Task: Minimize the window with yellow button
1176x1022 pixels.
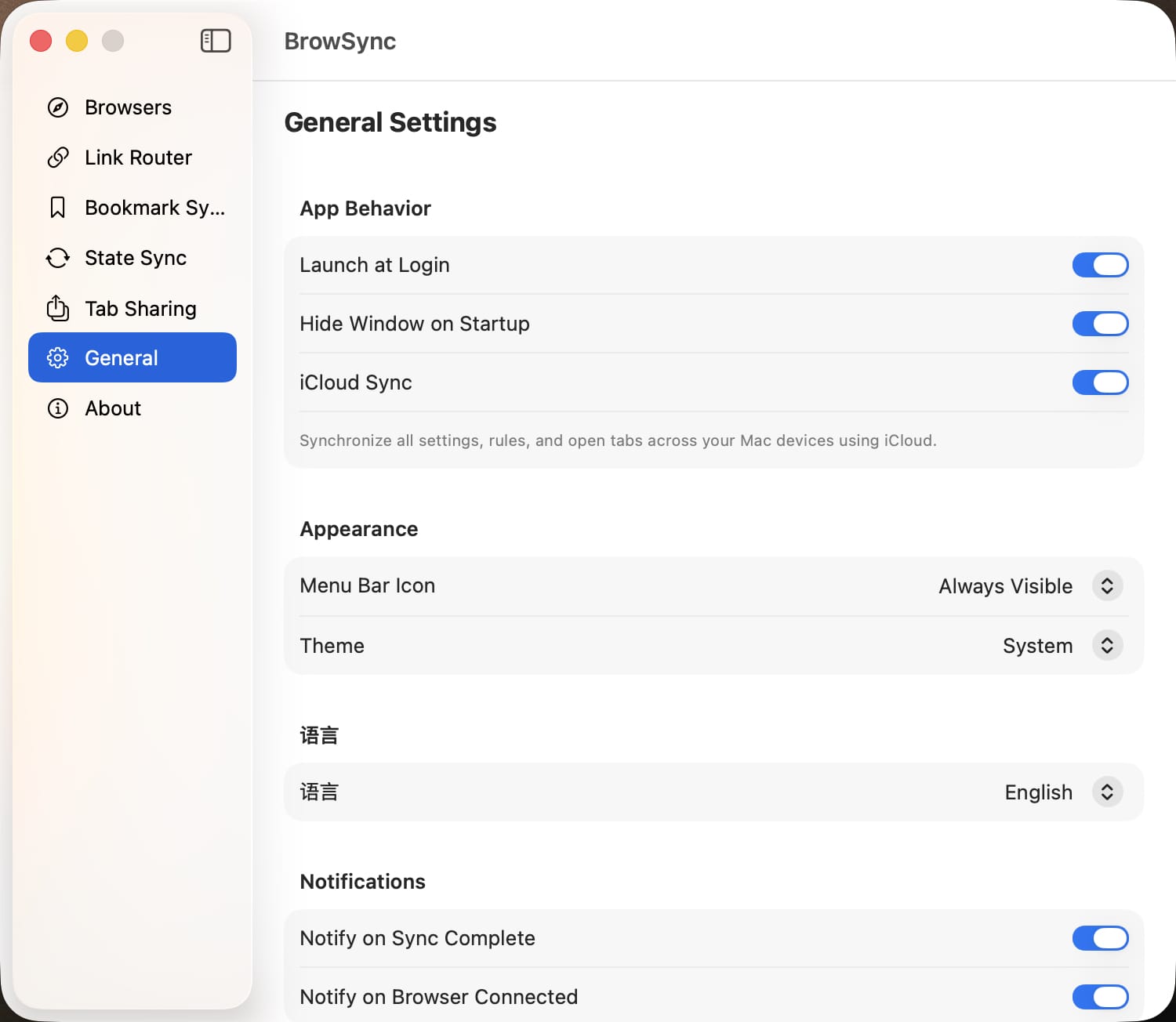Action: pos(77,41)
